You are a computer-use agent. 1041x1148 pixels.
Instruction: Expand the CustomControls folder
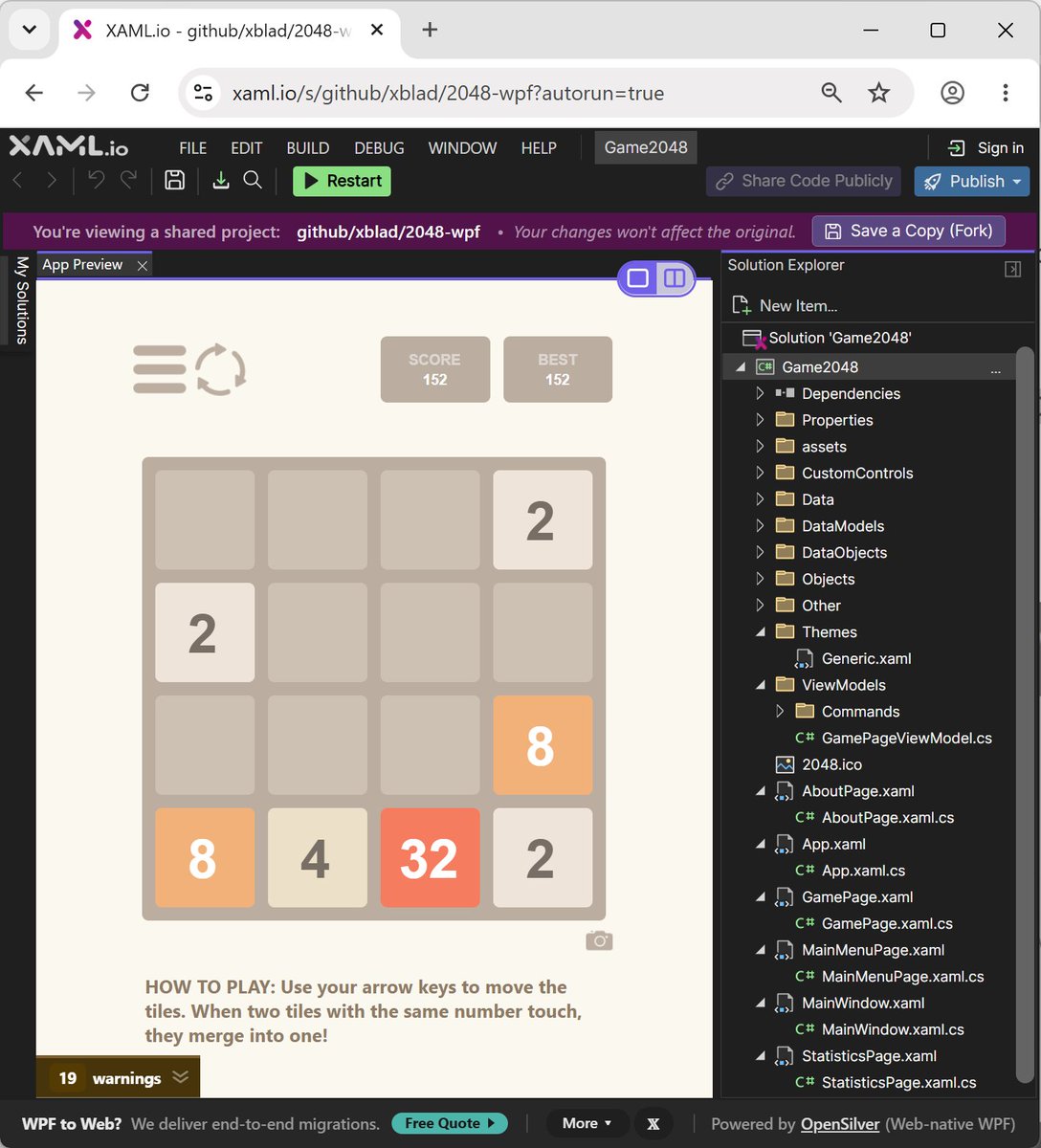[760, 473]
